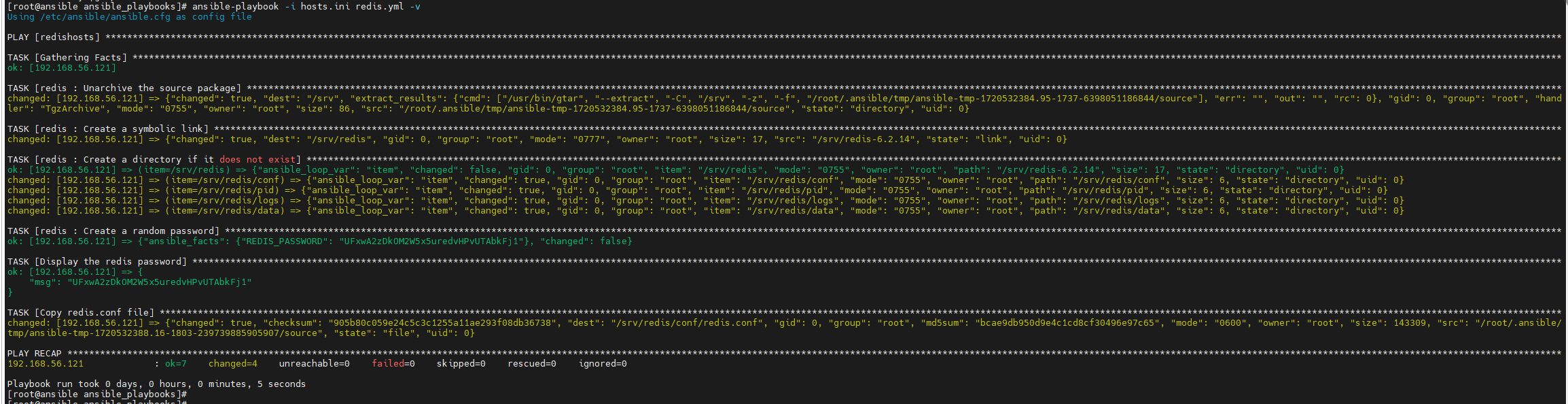Click the ignored=0 recap count
Image resolution: width=1568 pixels, height=404 pixels.
coord(603,364)
